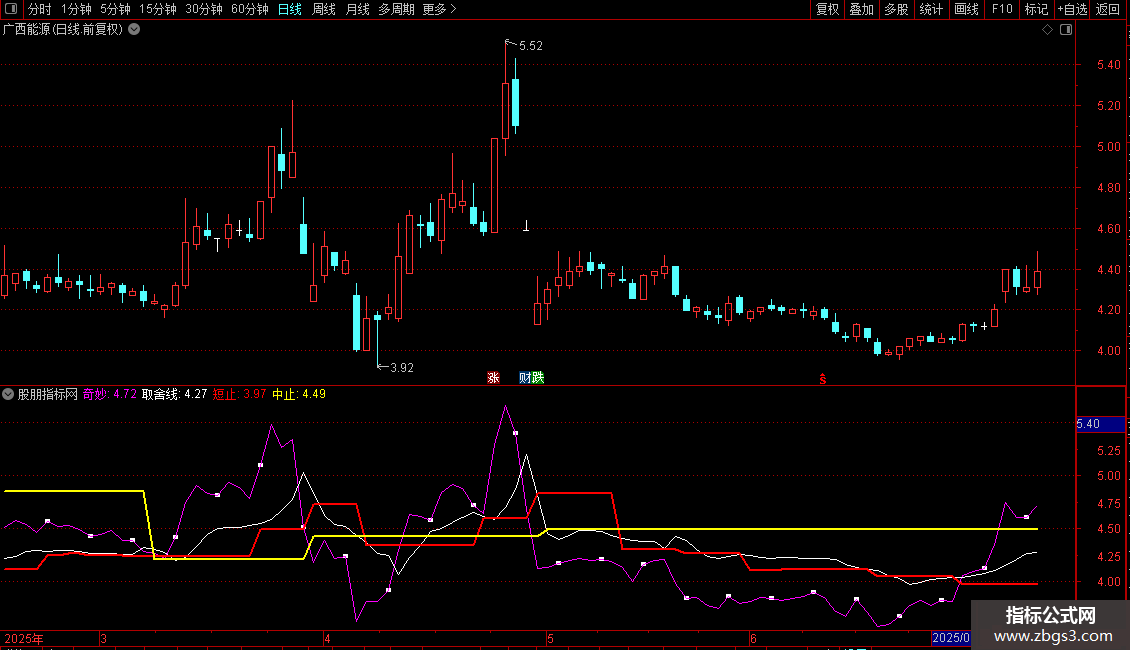The height and width of the screenshot is (650, 1130).
Task: Click the 叠加 overlay button
Action: coord(861,9)
